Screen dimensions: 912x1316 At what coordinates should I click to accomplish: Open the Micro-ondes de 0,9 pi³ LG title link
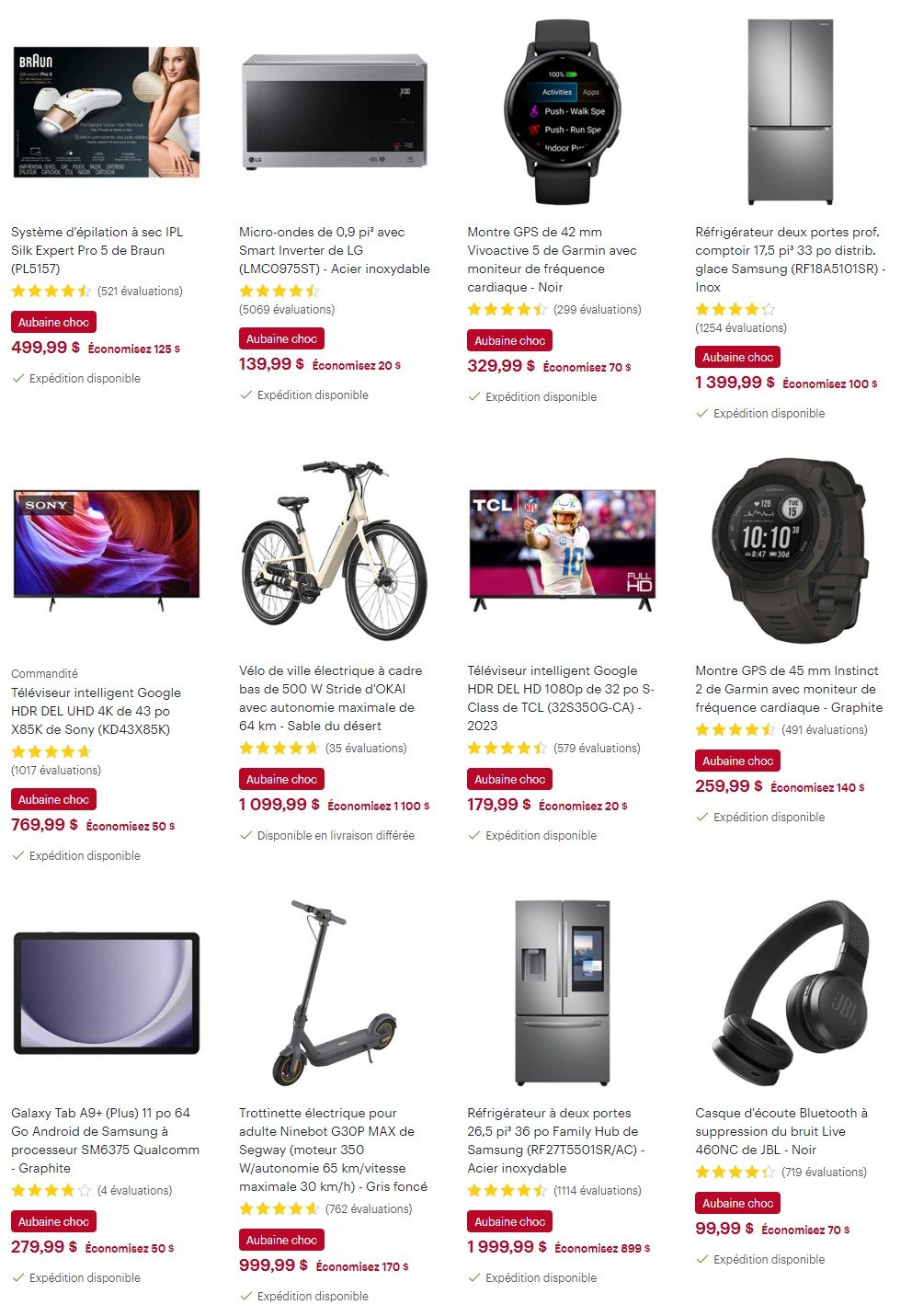point(335,250)
